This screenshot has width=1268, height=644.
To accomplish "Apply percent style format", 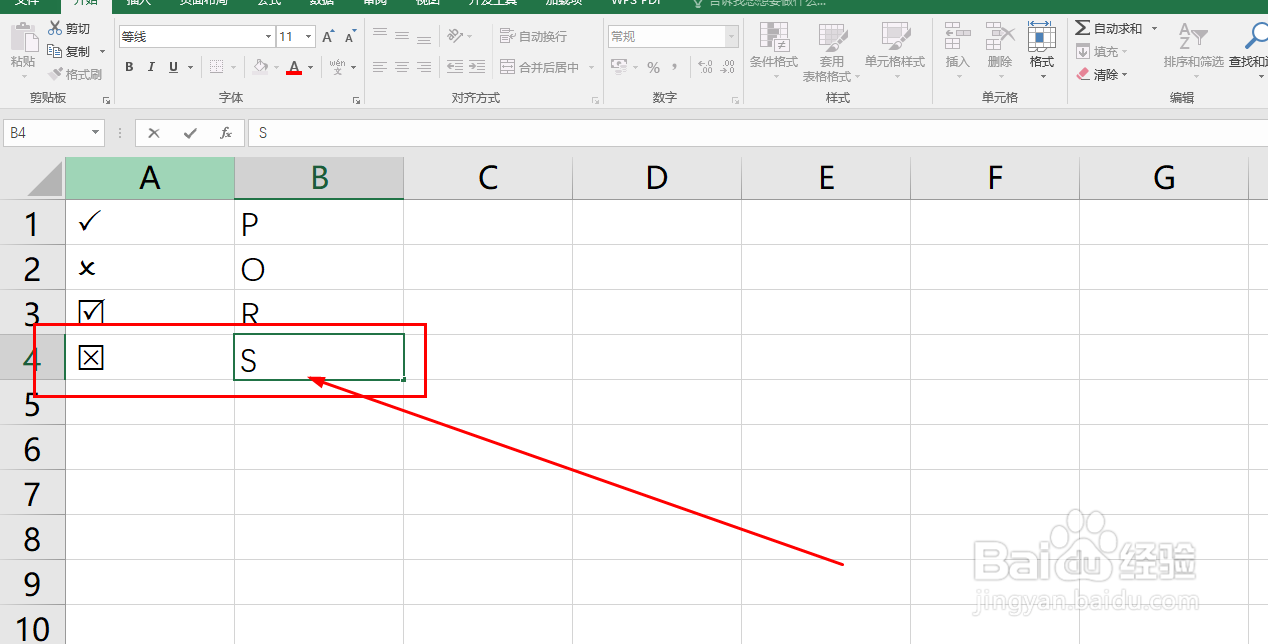I will click(x=653, y=67).
